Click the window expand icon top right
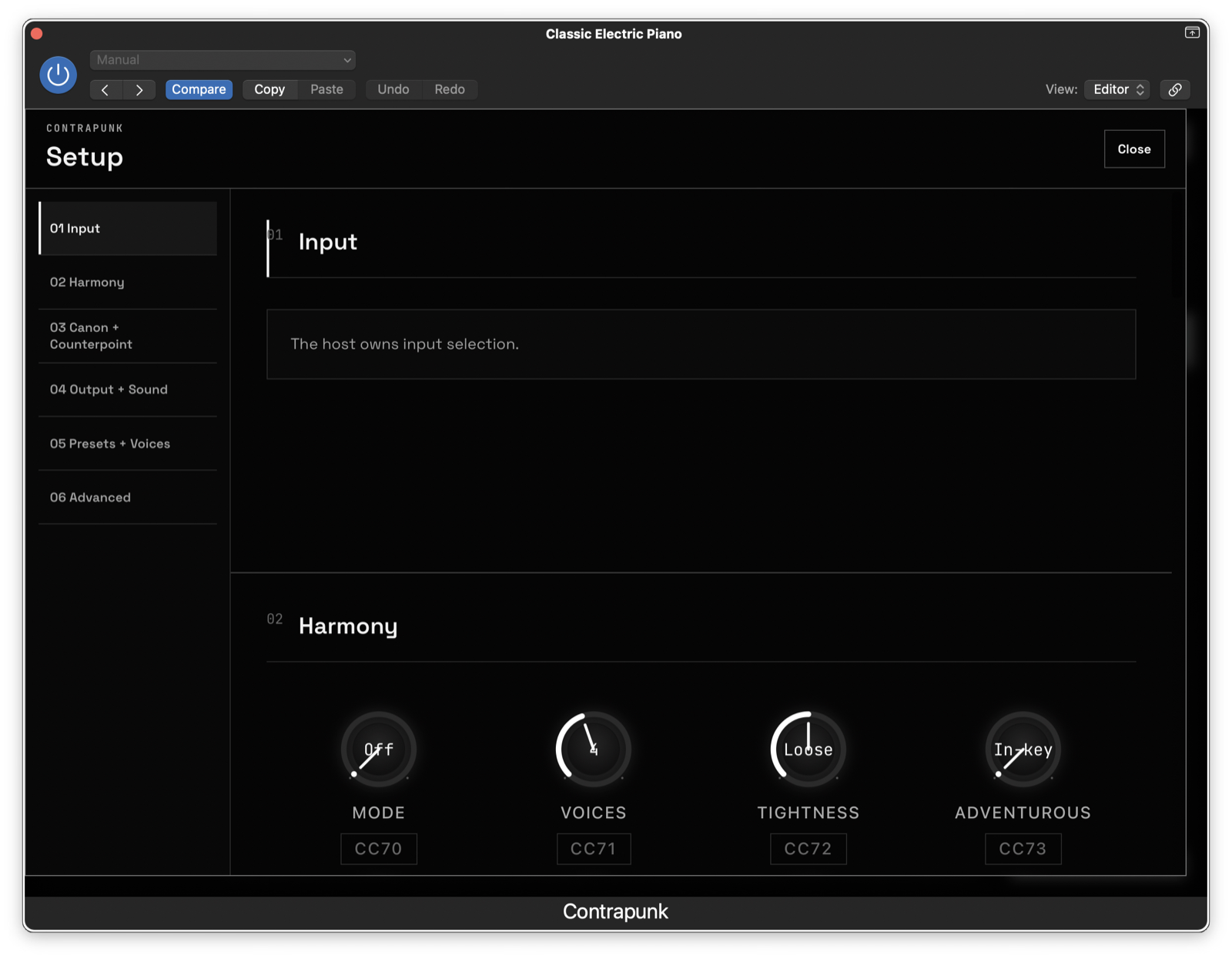The height and width of the screenshot is (959, 1232). [1192, 32]
